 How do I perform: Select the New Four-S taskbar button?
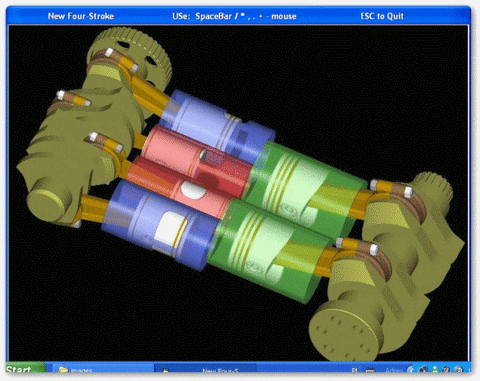tap(206, 370)
